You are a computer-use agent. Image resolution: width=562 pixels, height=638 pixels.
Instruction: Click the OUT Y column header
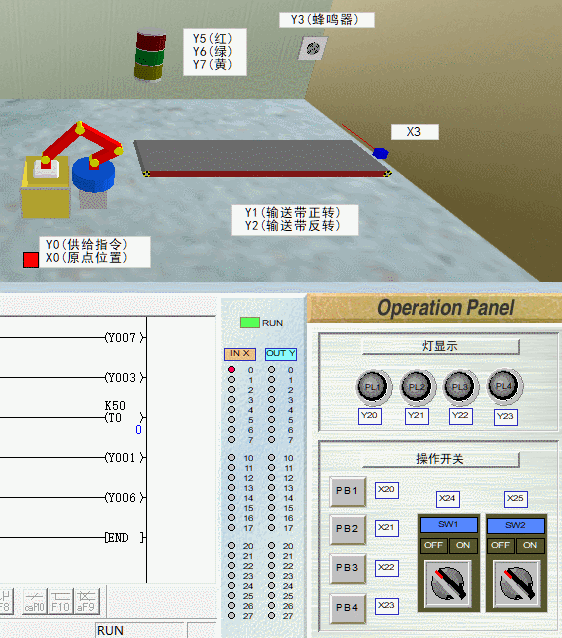click(x=281, y=354)
